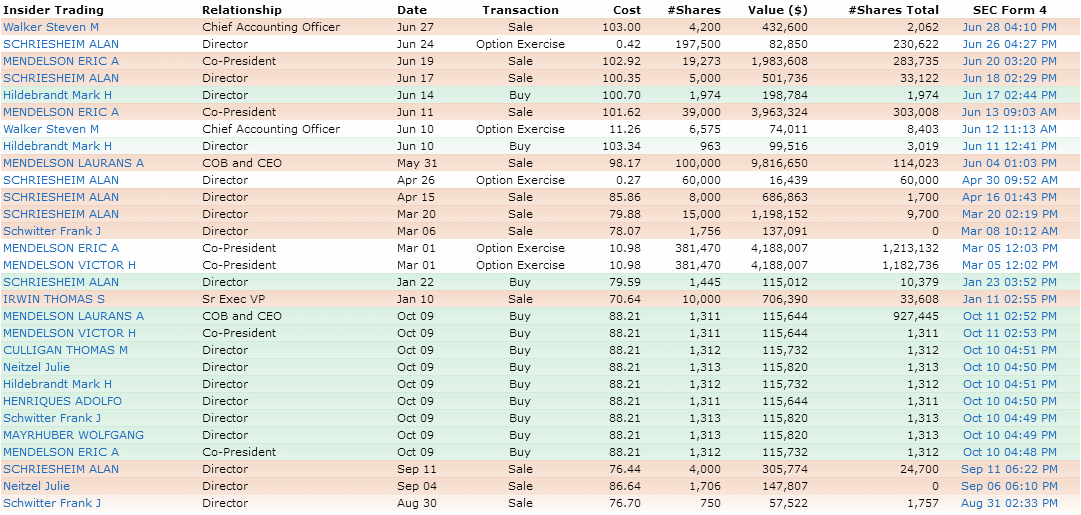Open HENRIQUES ADOLFO insider link

click(x=62, y=401)
